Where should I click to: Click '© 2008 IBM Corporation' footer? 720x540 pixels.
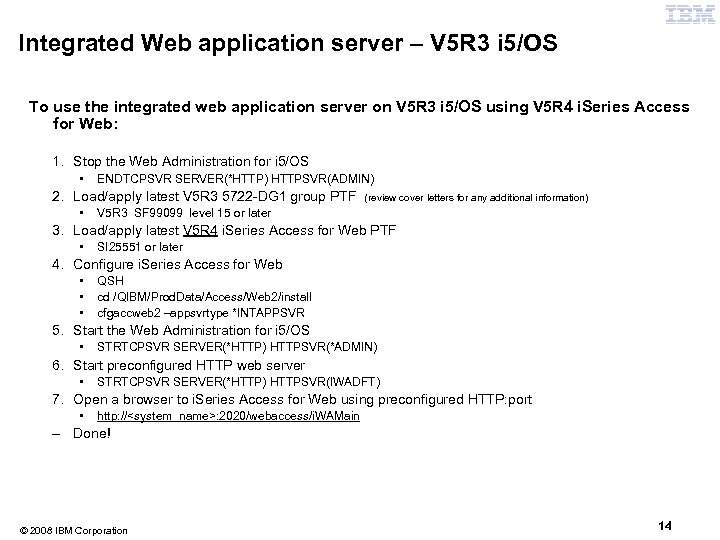pos(73,531)
